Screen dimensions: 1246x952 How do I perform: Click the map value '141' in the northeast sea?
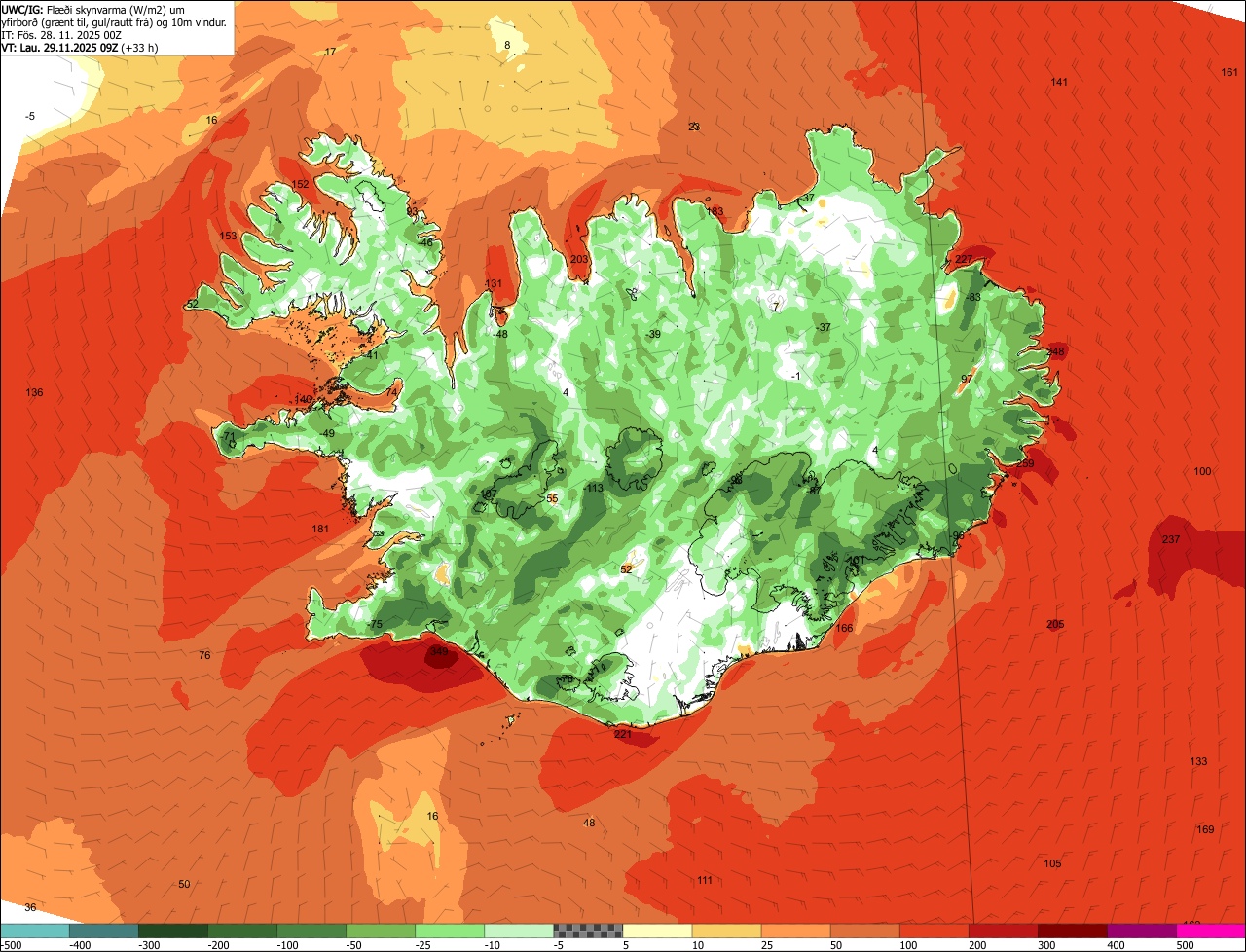point(1059,82)
